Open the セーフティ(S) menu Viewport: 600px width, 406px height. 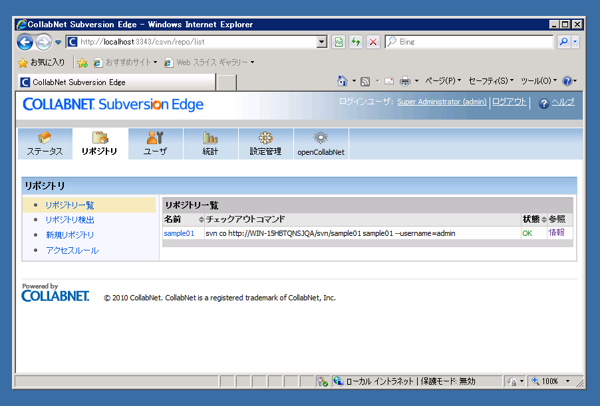coord(491,81)
